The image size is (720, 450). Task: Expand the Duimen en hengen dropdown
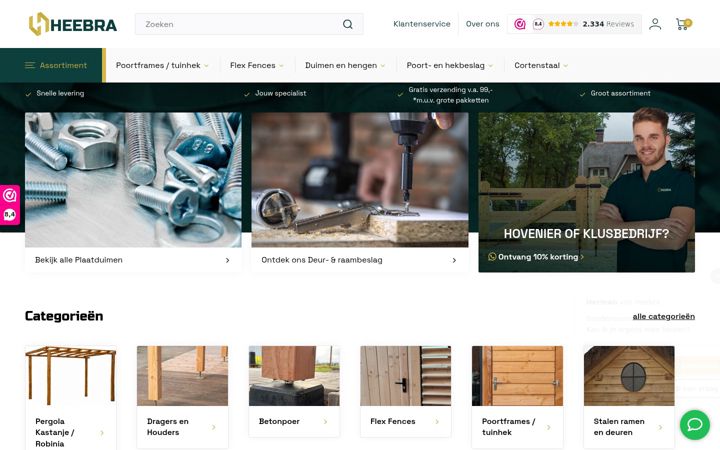[x=345, y=65]
